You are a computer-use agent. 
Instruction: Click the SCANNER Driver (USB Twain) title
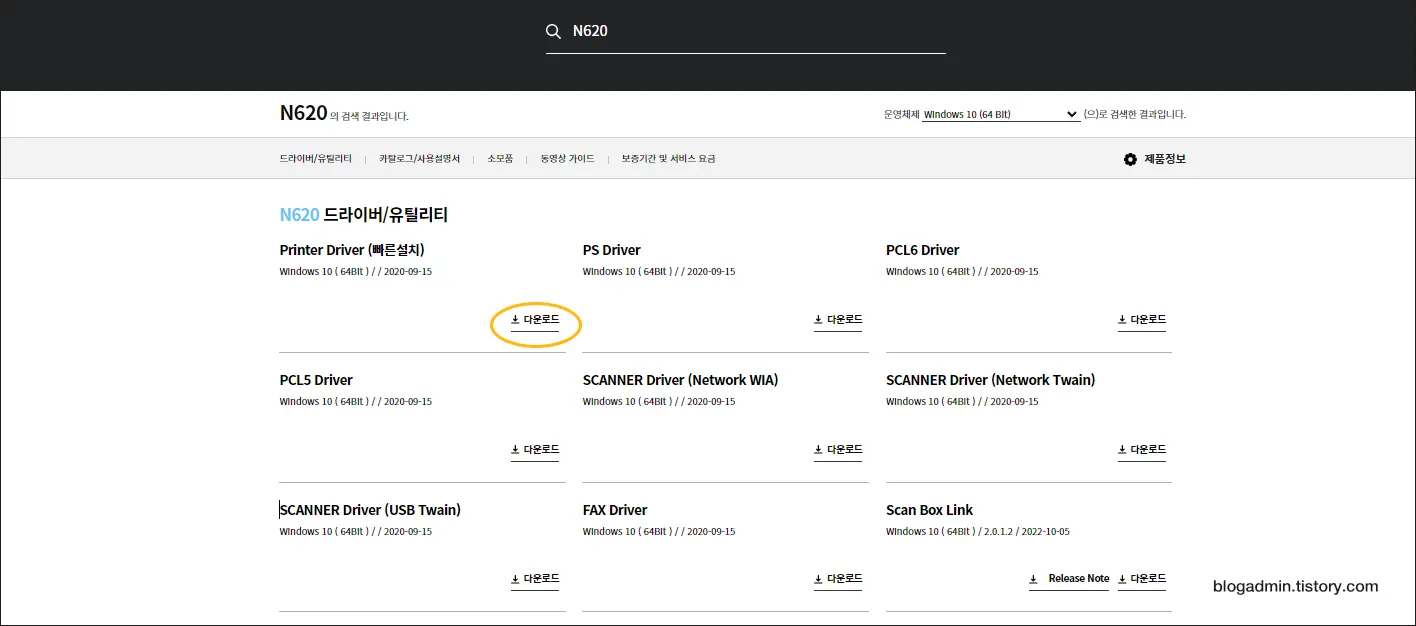coord(370,510)
